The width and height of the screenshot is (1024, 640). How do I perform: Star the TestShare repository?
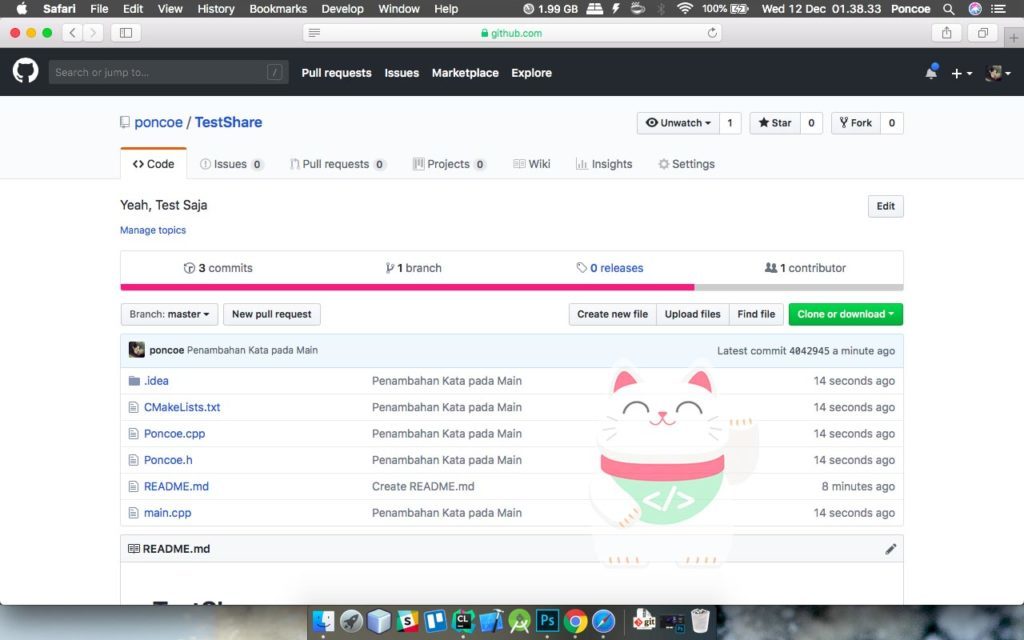775,123
